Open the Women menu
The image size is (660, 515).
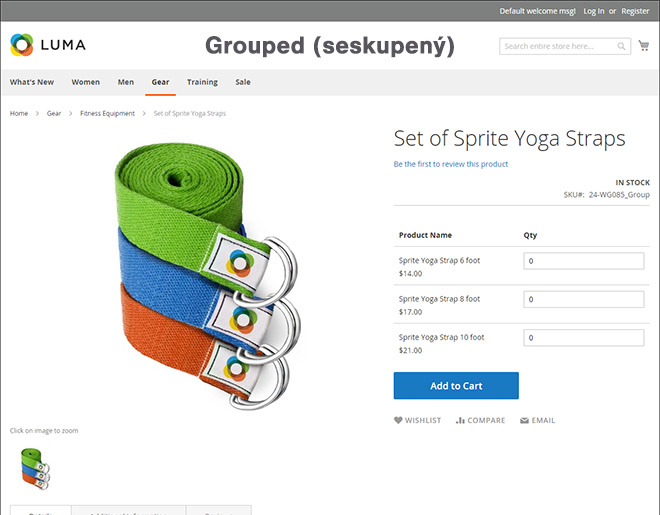pos(86,82)
